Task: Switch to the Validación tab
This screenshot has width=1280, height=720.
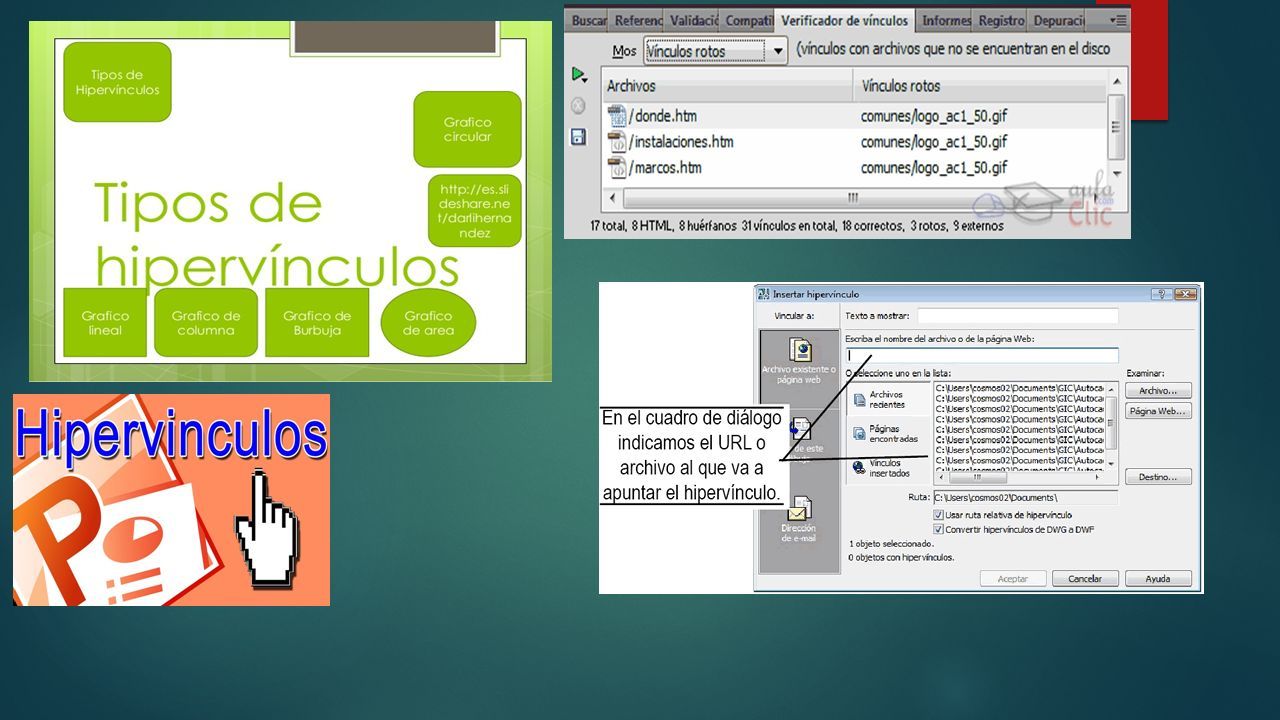Action: click(693, 20)
